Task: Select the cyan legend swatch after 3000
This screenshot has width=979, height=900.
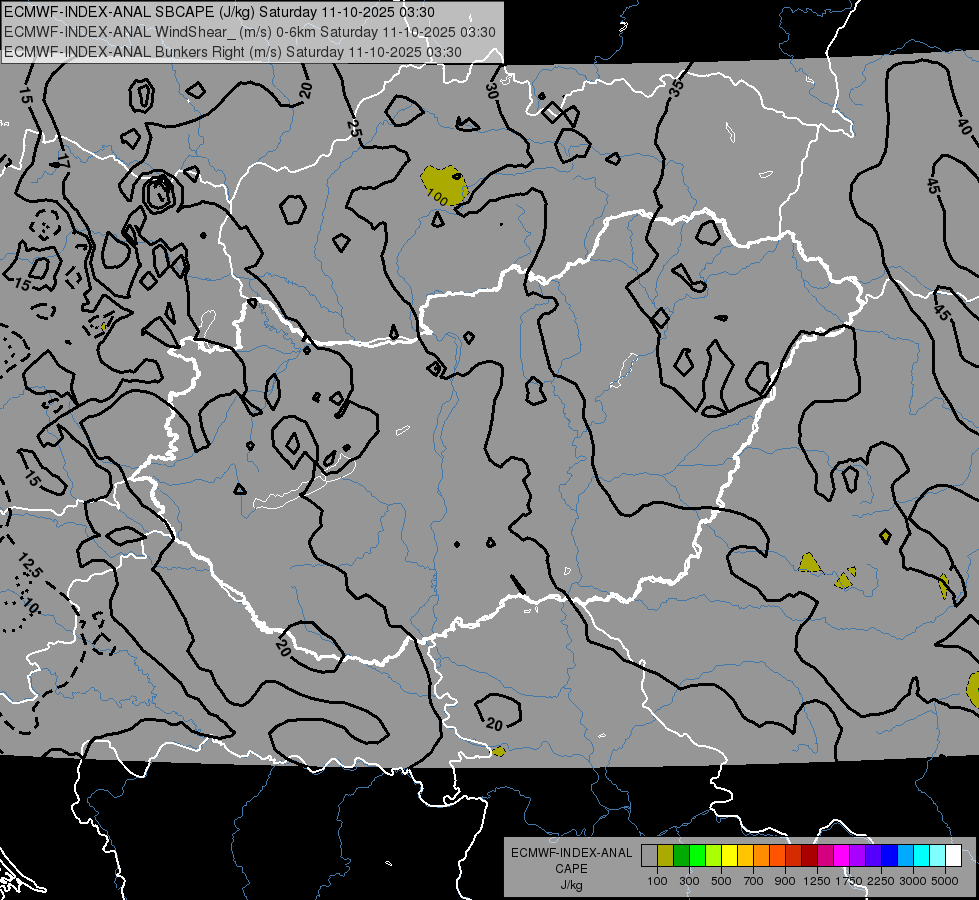Action: (x=922, y=856)
